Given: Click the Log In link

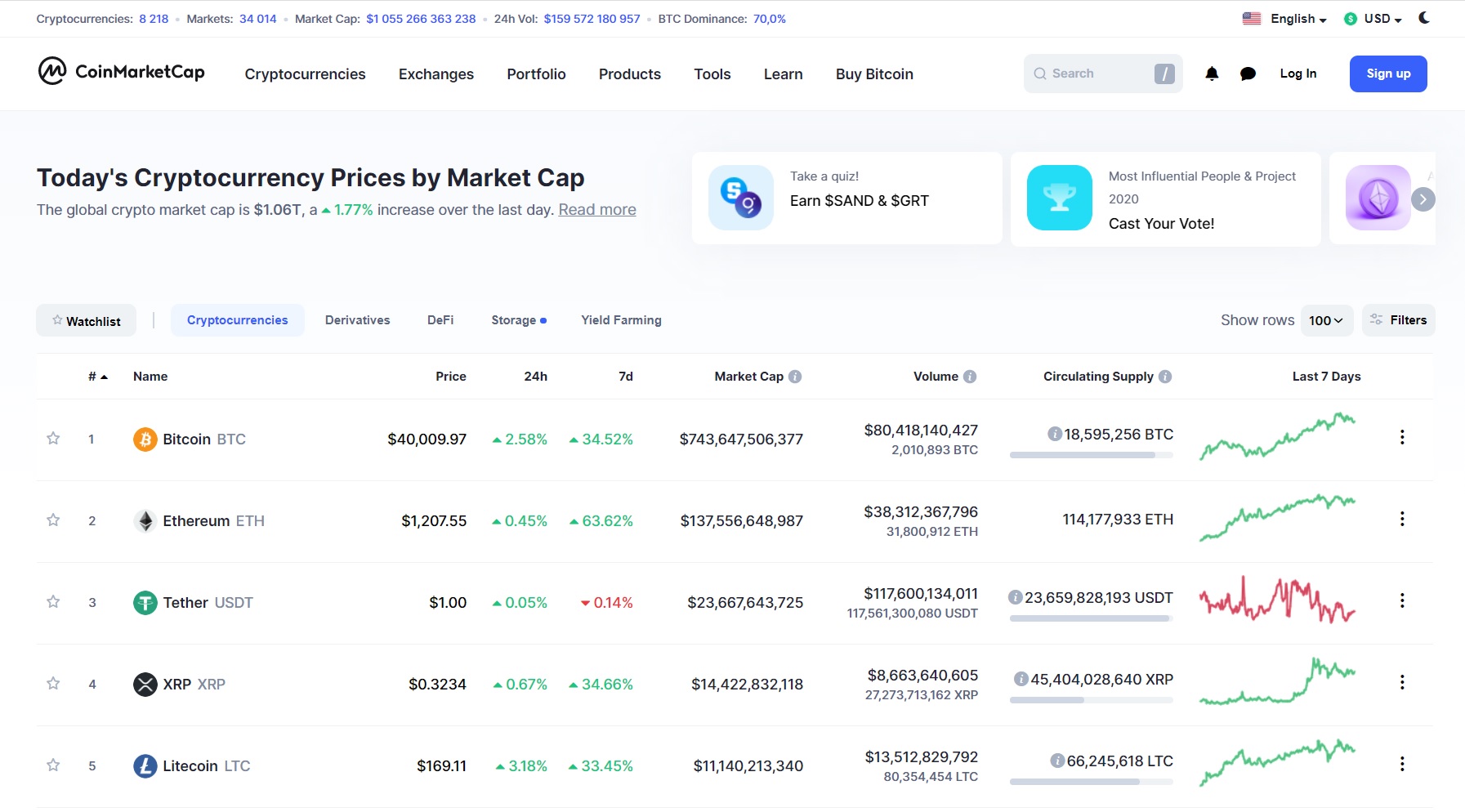Looking at the screenshot, I should [x=1298, y=74].
